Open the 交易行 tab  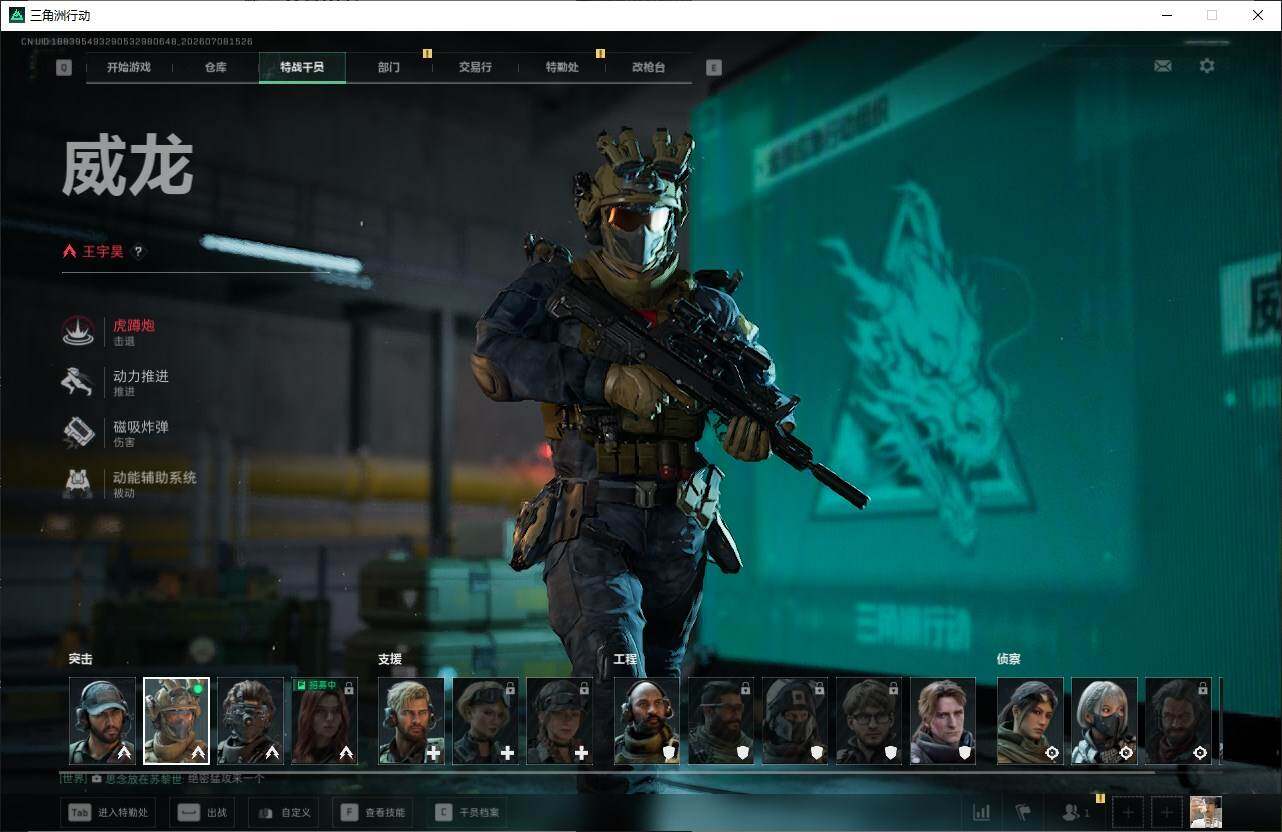coord(475,67)
